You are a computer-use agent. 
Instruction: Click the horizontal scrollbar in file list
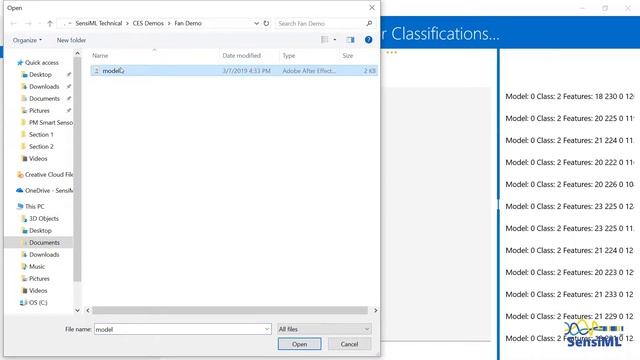point(230,311)
